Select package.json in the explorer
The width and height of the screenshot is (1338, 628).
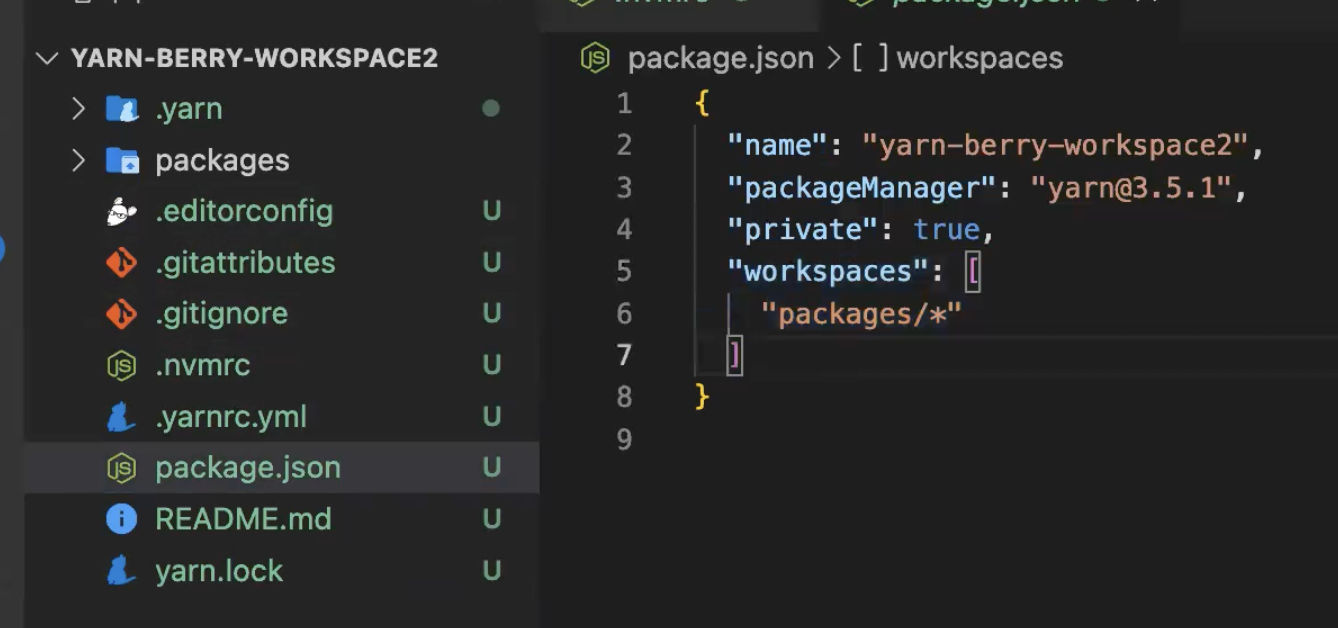coord(248,468)
